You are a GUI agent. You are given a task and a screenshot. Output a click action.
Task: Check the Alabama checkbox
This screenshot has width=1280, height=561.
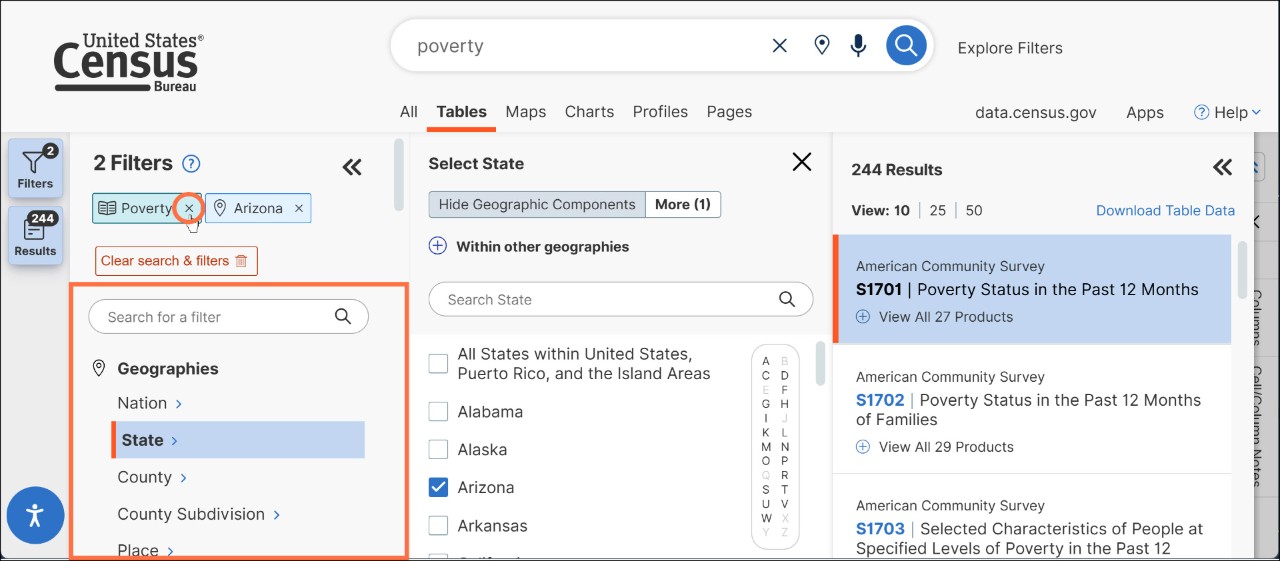[x=438, y=411]
